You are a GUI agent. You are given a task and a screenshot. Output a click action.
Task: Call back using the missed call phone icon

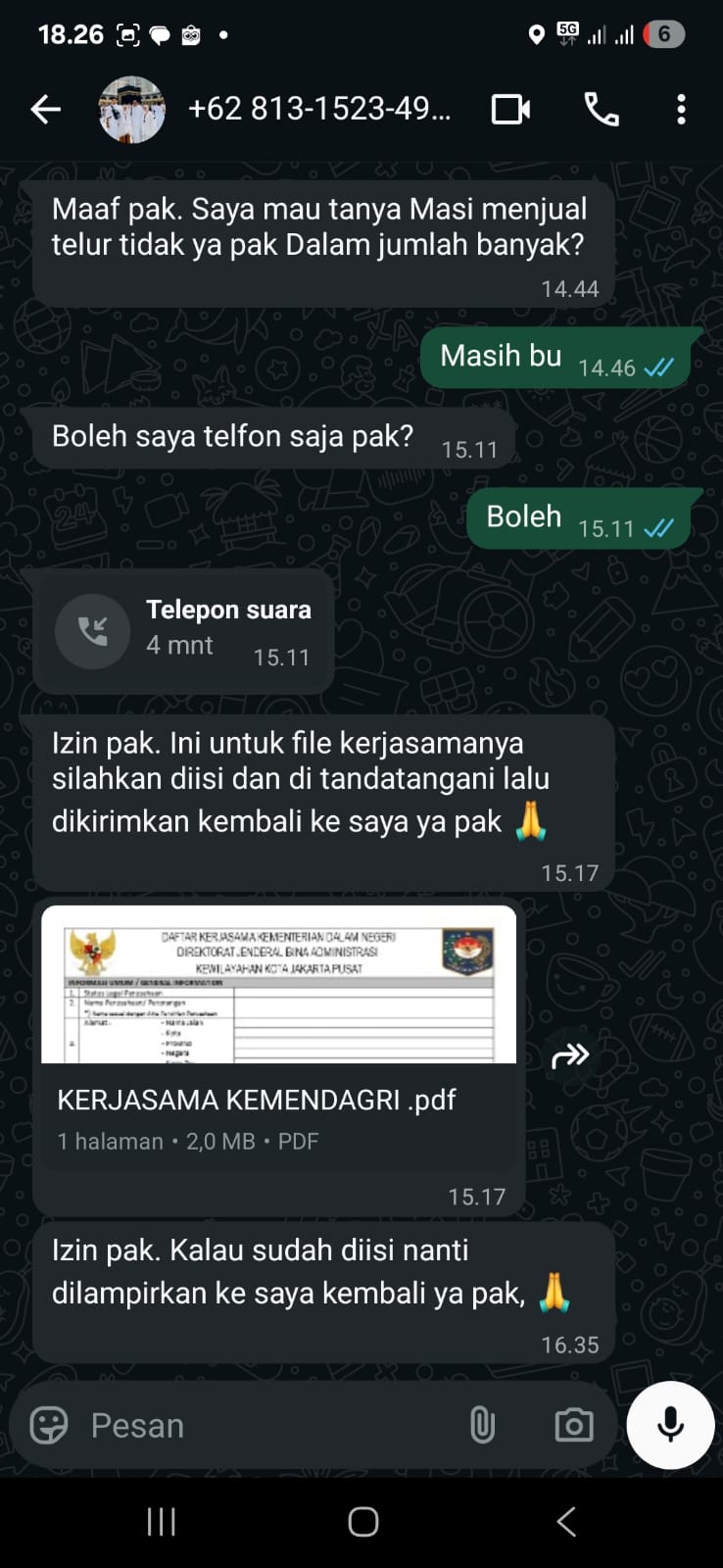pyautogui.click(x=92, y=631)
